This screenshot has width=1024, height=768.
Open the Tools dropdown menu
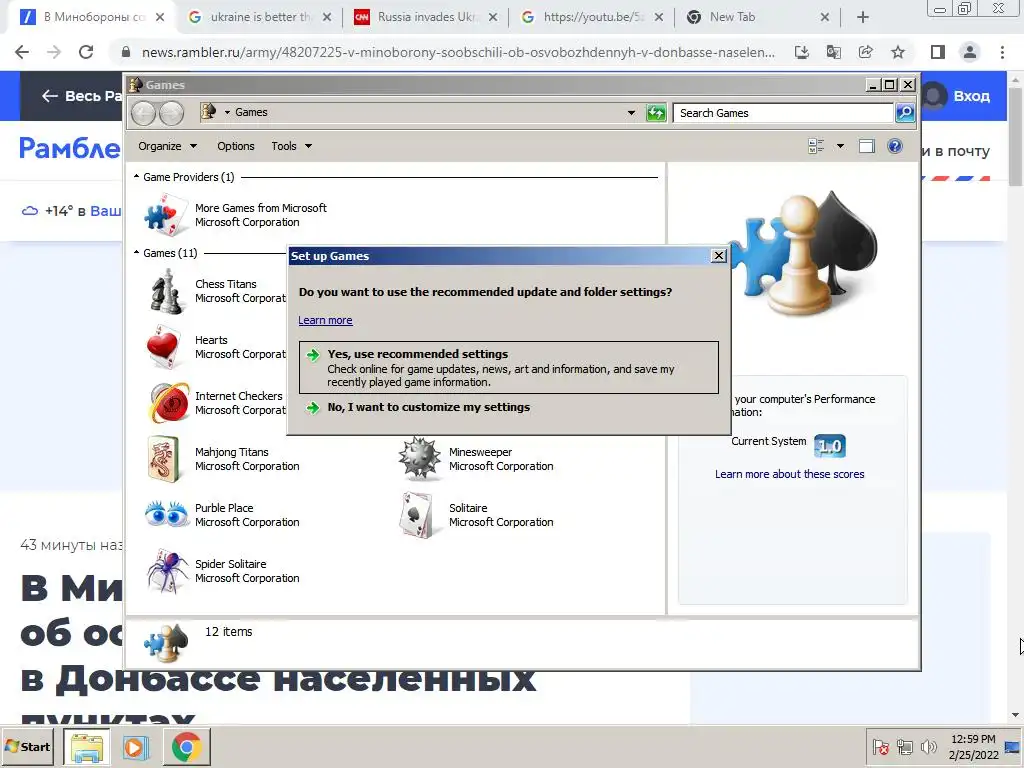point(291,146)
